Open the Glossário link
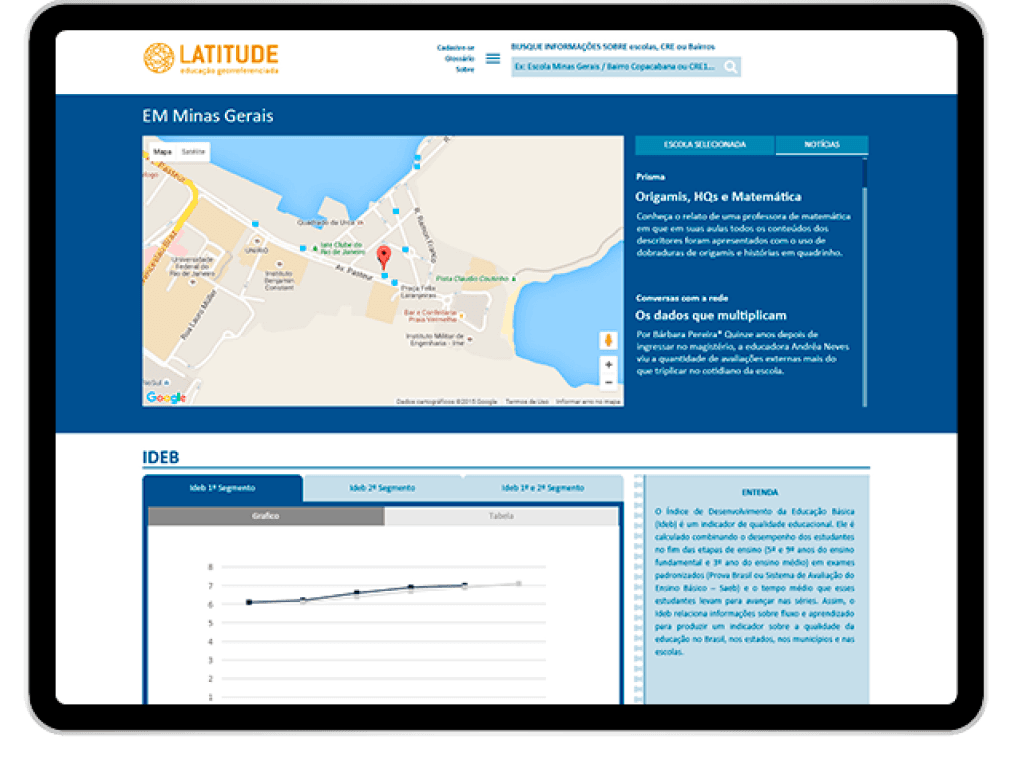Screen dimensions: 1017x773 [459, 58]
